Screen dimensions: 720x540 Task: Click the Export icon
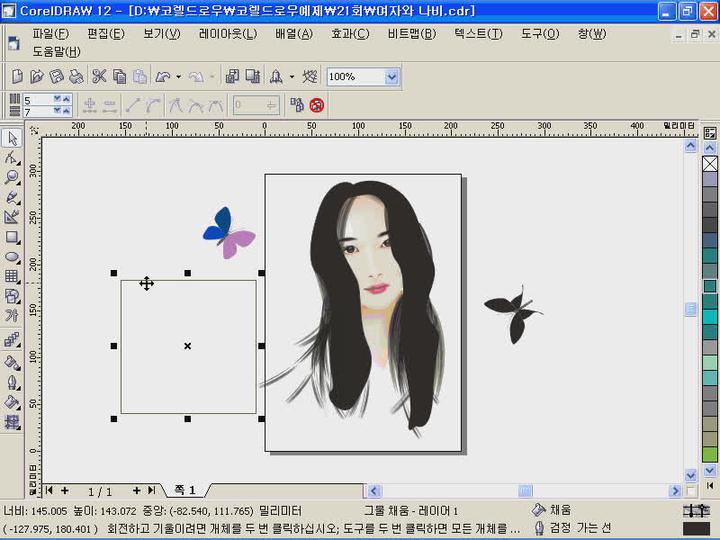253,76
